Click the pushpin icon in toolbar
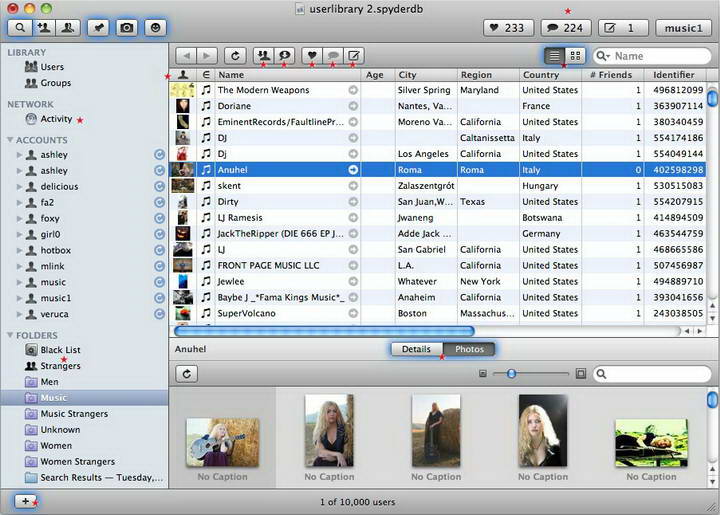Image resolution: width=720 pixels, height=515 pixels. [x=96, y=28]
